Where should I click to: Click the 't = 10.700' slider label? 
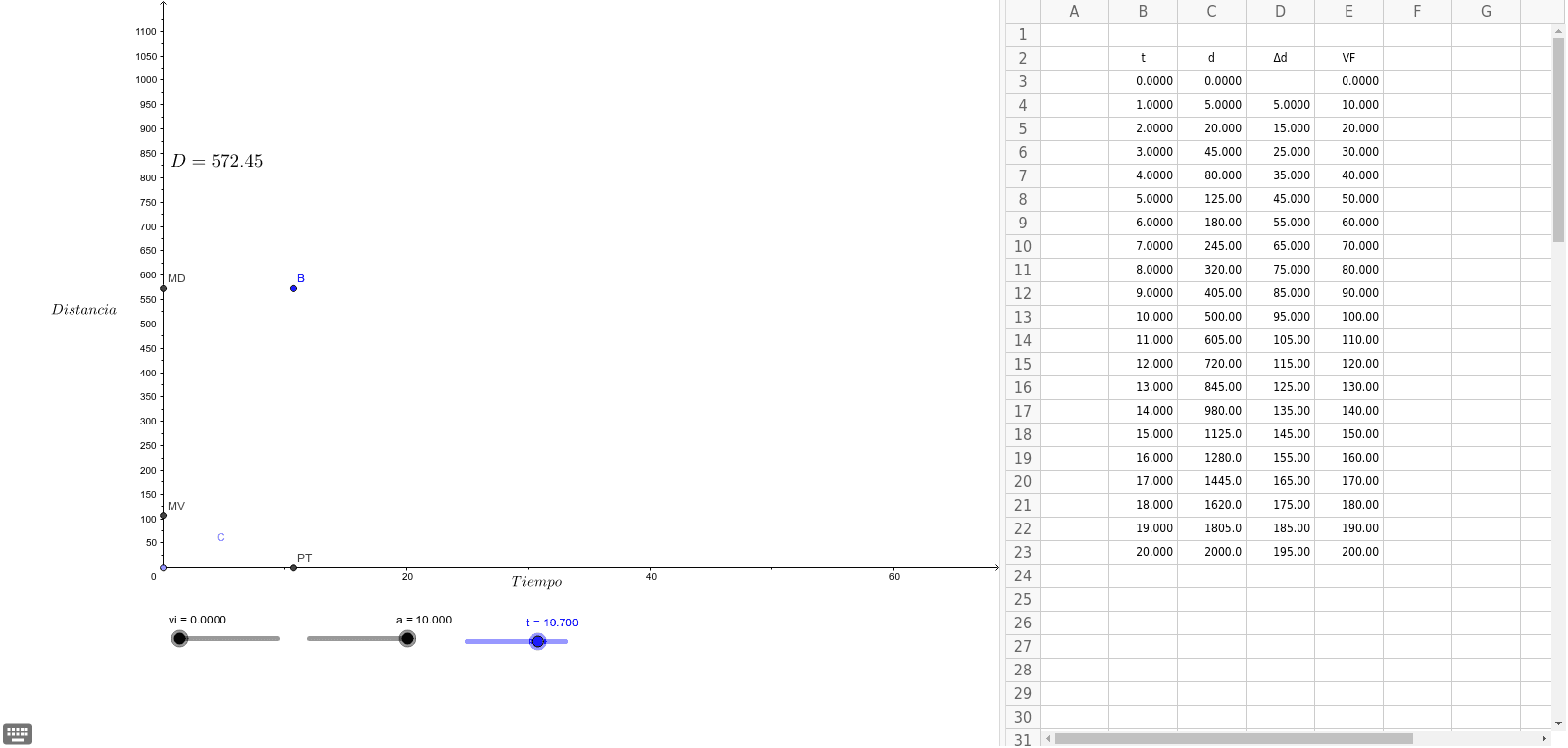click(552, 623)
